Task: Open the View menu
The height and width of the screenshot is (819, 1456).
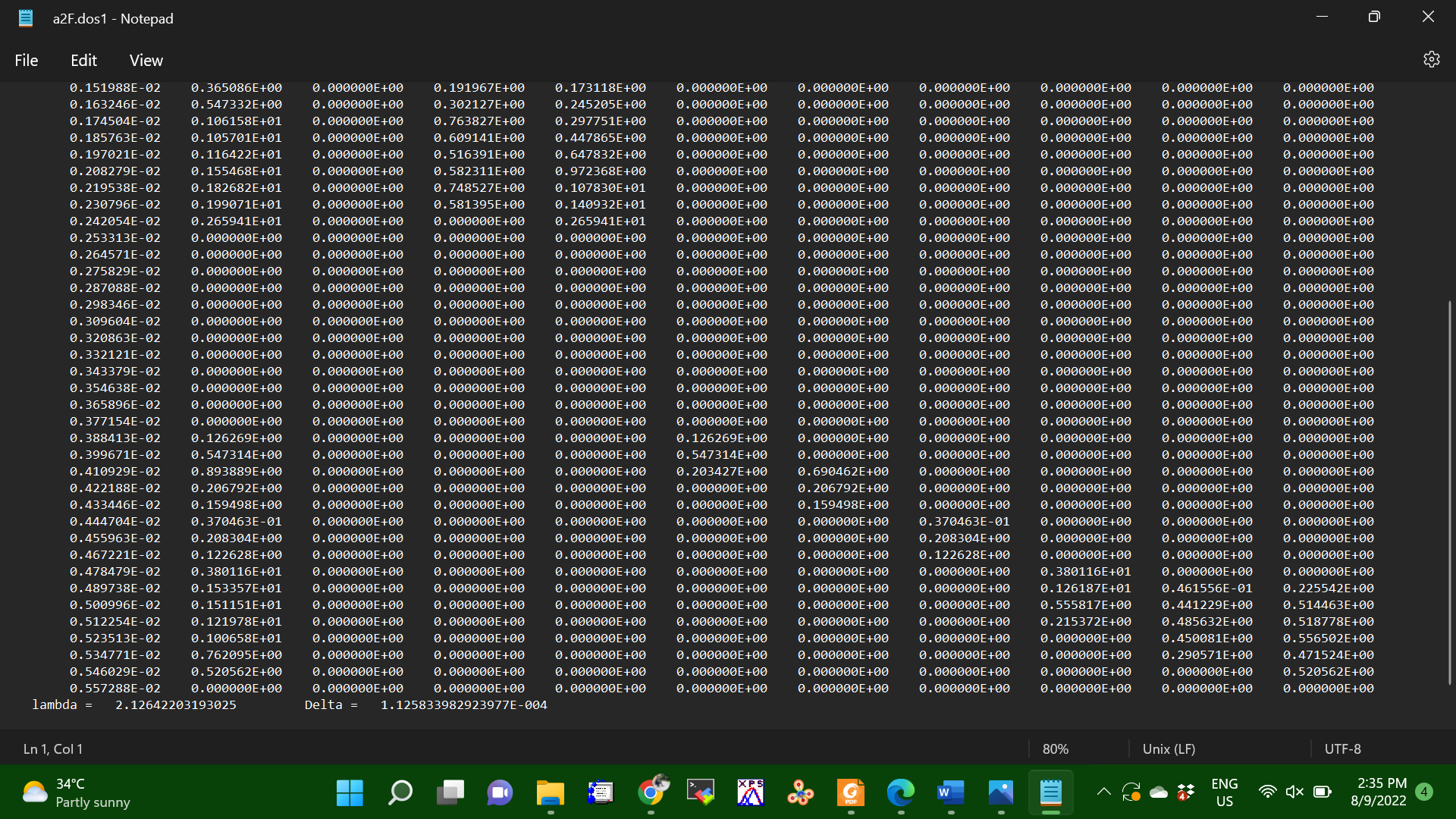Action: (146, 61)
